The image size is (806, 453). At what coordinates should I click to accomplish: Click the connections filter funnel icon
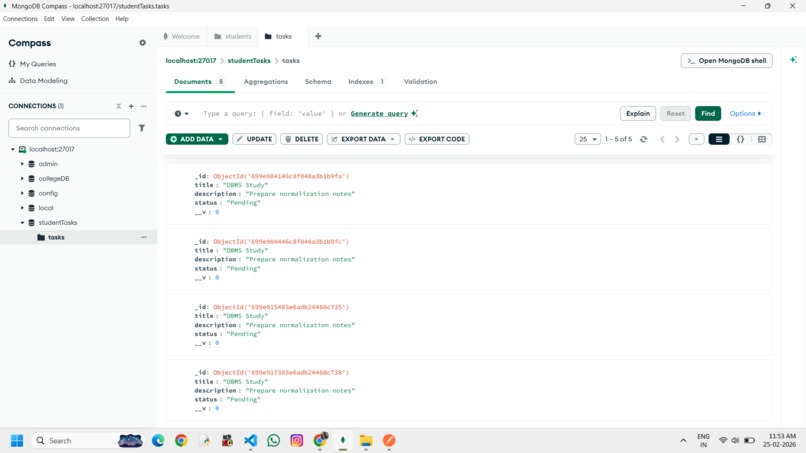(142, 128)
